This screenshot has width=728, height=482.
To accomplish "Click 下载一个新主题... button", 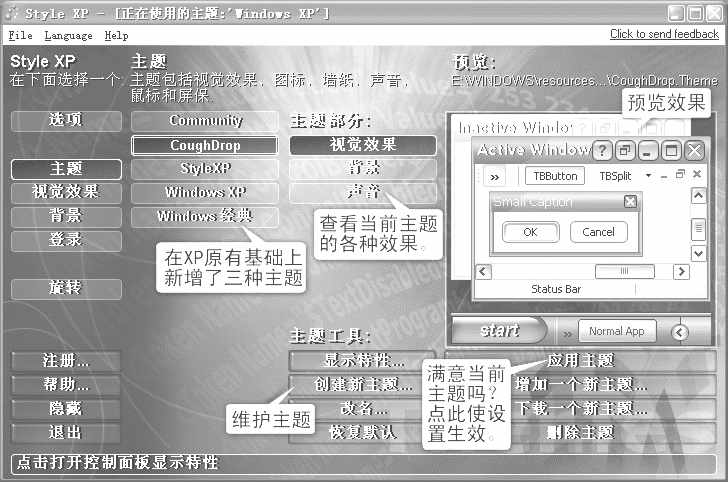I will (580, 409).
